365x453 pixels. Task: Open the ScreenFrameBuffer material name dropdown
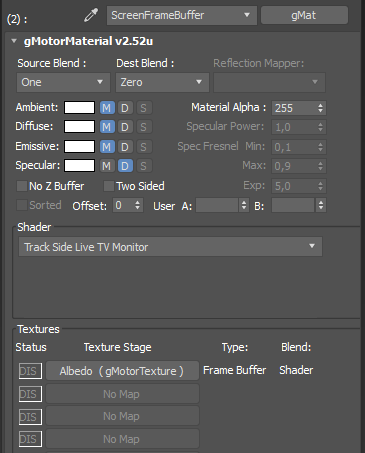coord(182,15)
